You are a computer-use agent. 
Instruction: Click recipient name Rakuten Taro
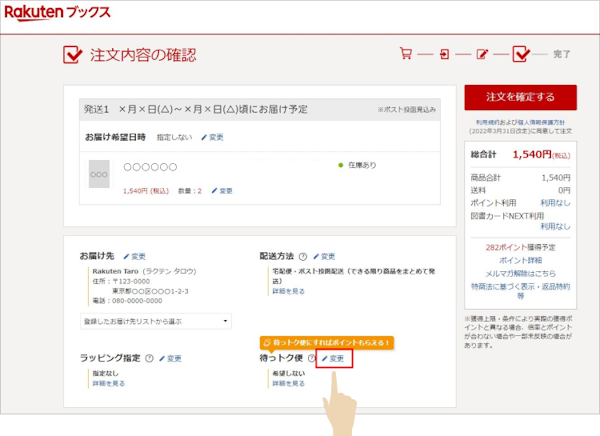coord(115,271)
